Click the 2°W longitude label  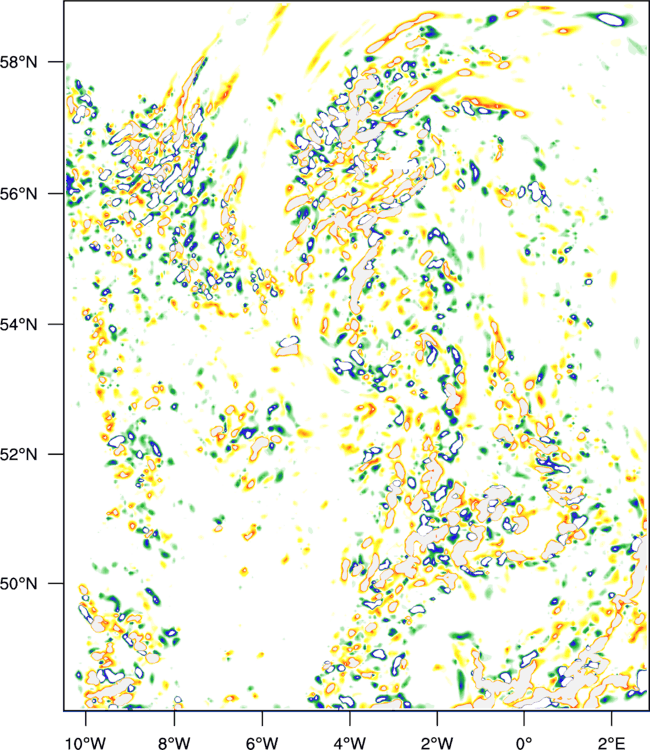pos(437,743)
